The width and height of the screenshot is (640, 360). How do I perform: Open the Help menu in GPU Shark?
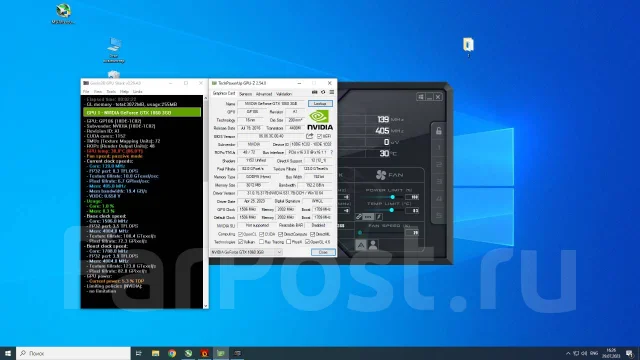pyautogui.click(x=124, y=91)
